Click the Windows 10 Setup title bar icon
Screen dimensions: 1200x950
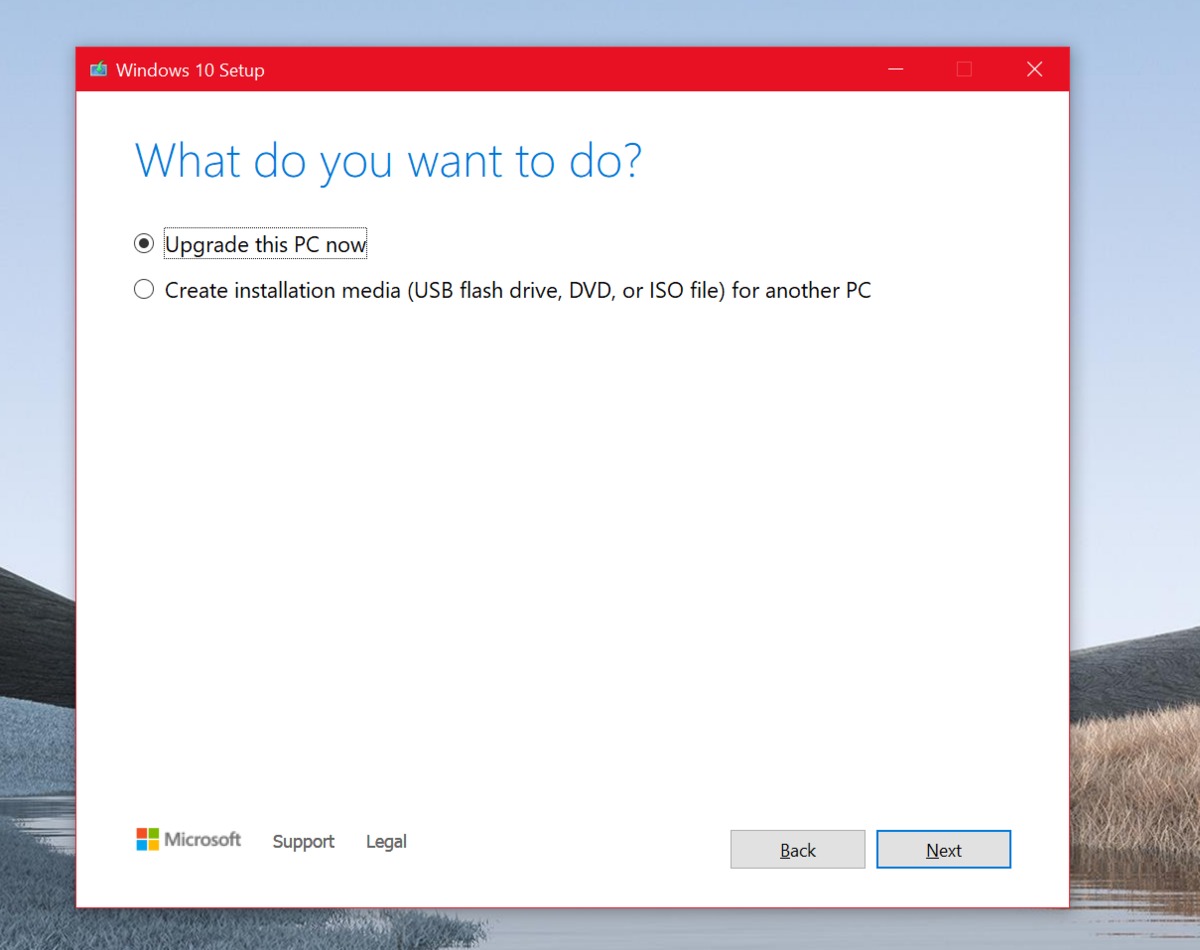pyautogui.click(x=98, y=70)
